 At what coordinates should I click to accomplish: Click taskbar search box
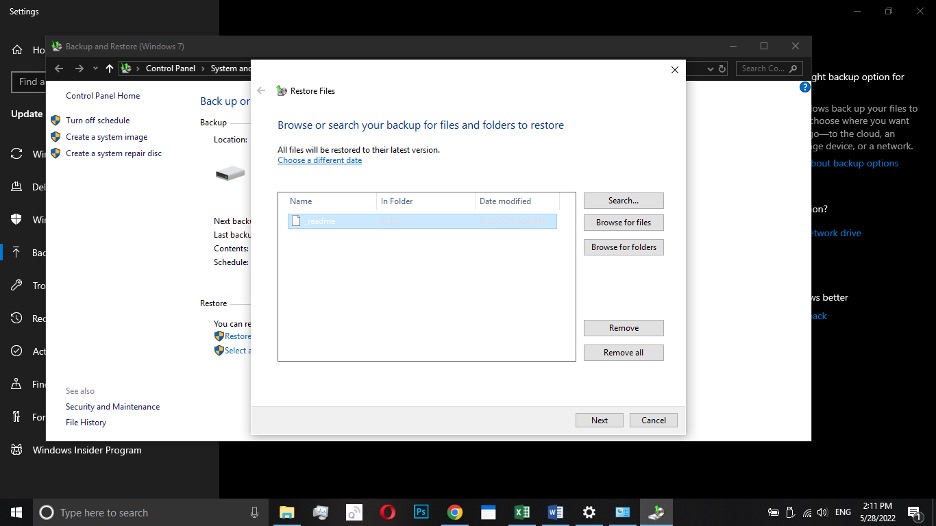click(150, 512)
